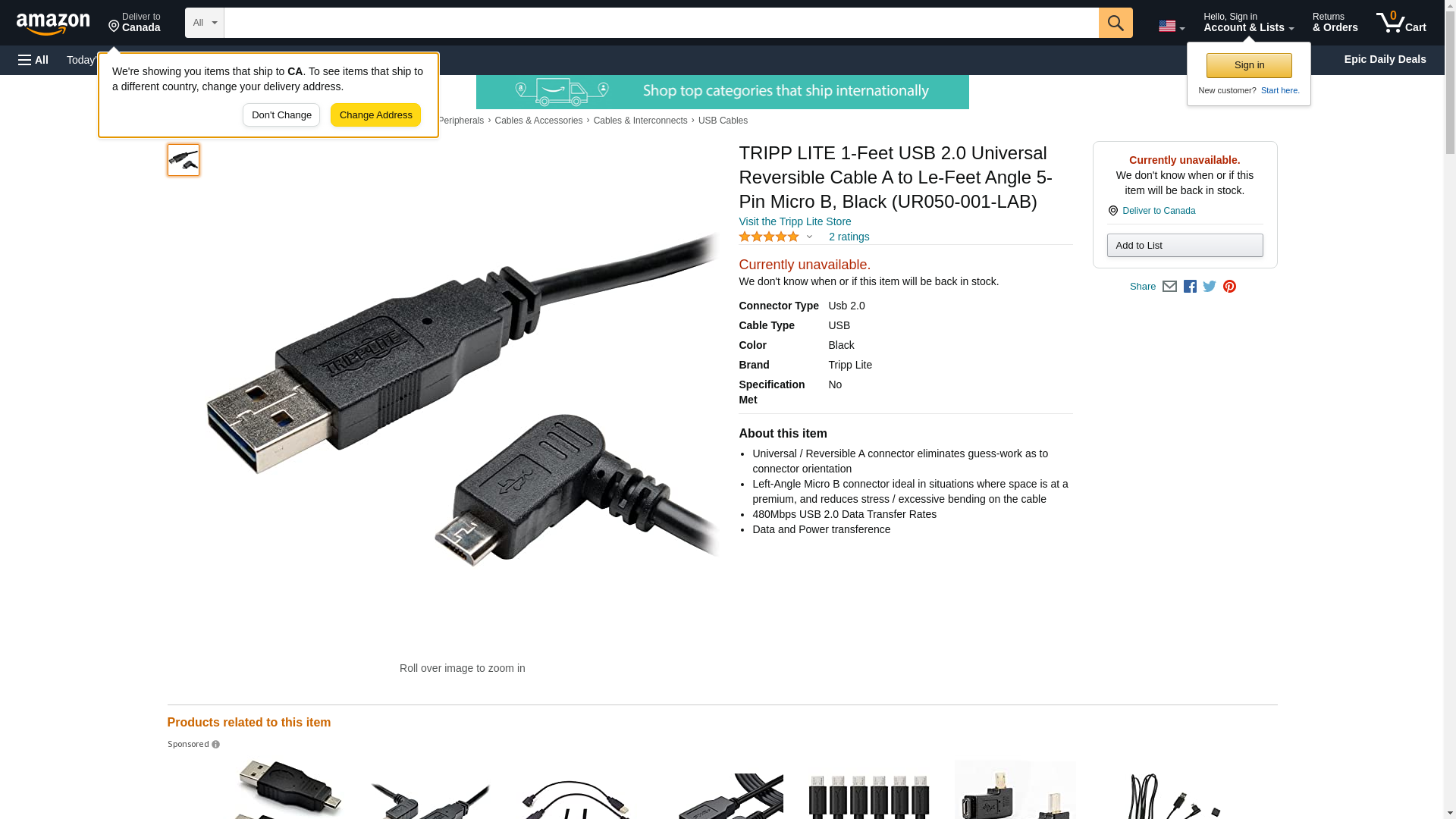Select the product image thumbnail

(x=184, y=160)
